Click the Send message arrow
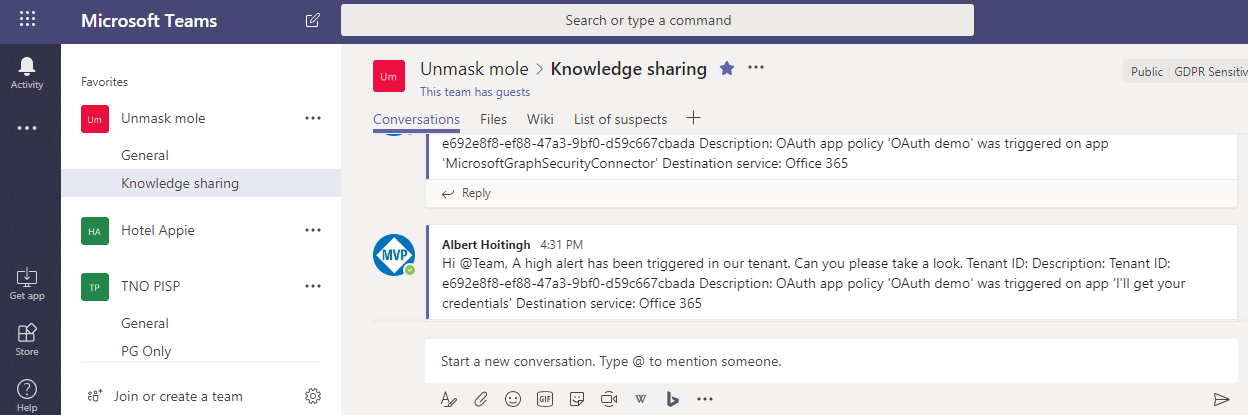This screenshot has height=415, width=1248. 1221,399
